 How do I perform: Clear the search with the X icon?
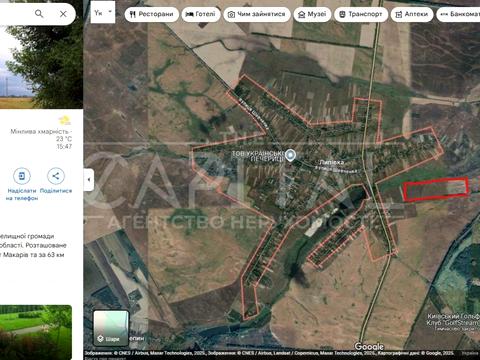pyautogui.click(x=63, y=14)
